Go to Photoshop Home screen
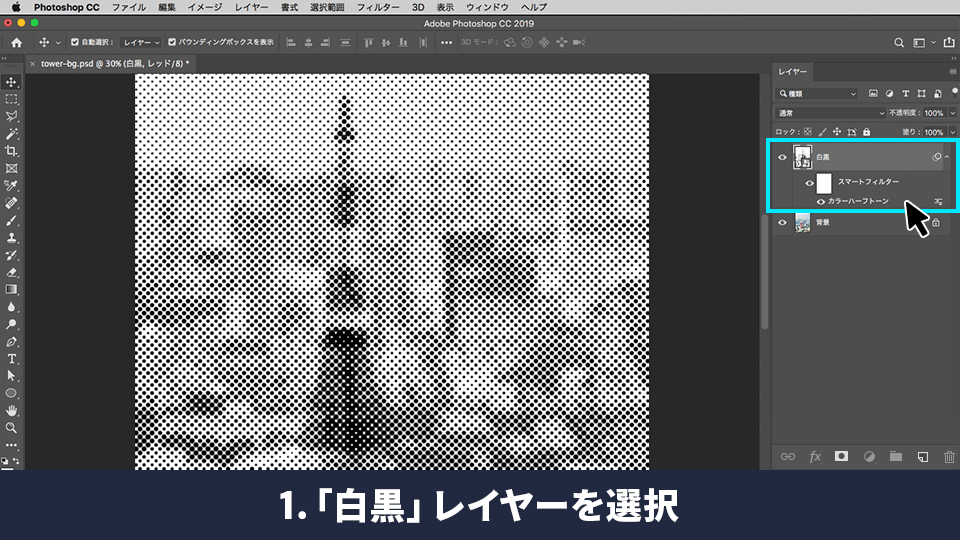The image size is (960, 540). point(17,42)
